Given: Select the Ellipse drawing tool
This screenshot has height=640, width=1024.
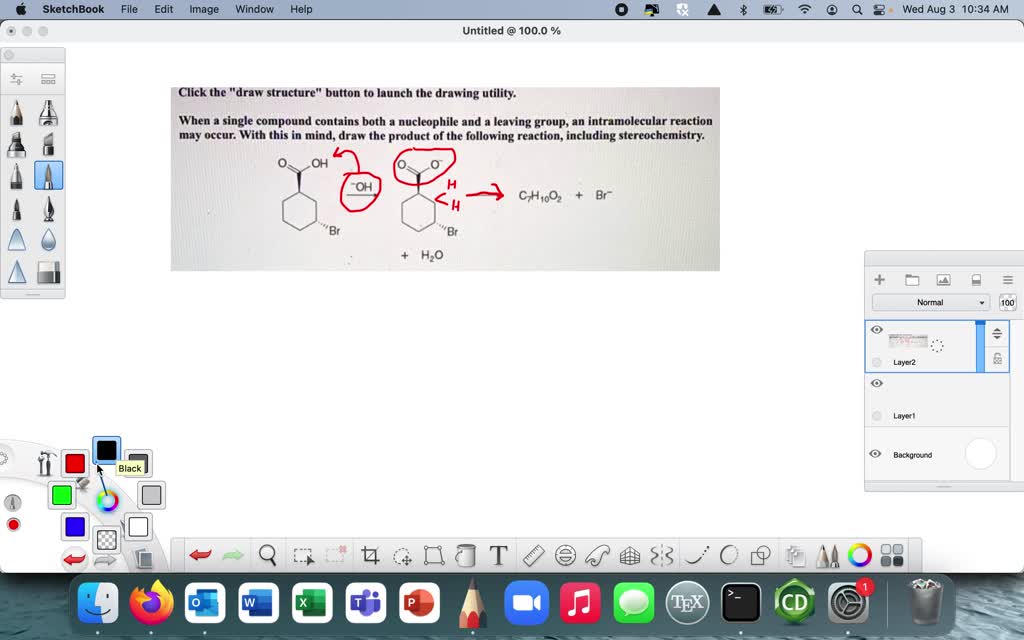Looking at the screenshot, I should [727, 554].
